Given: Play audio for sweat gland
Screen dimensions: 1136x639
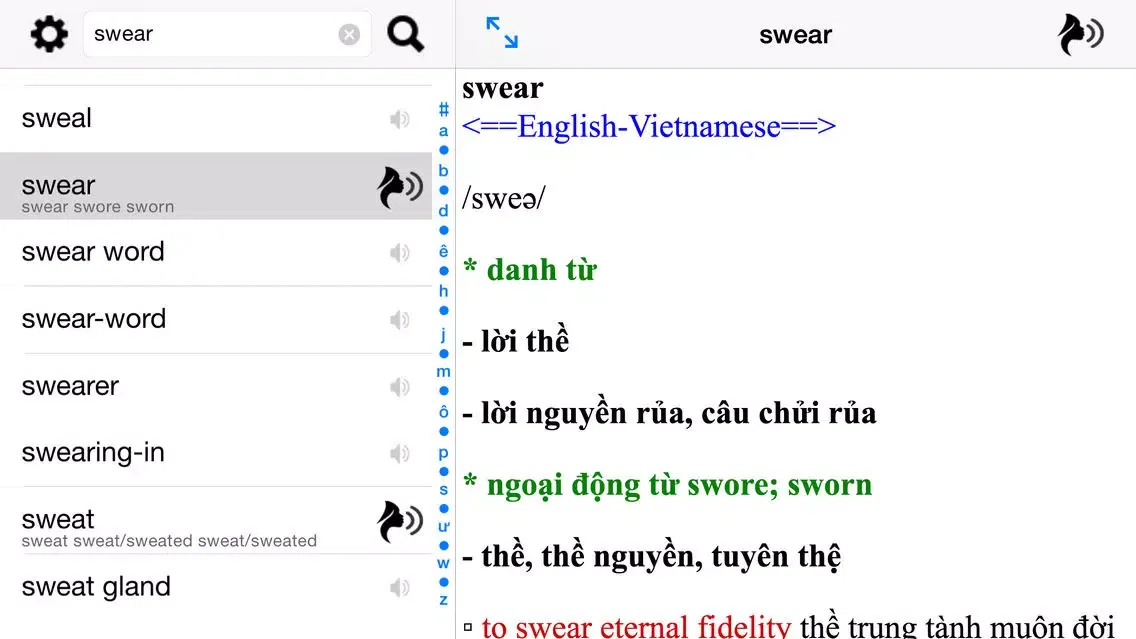Looking at the screenshot, I should pos(400,588).
